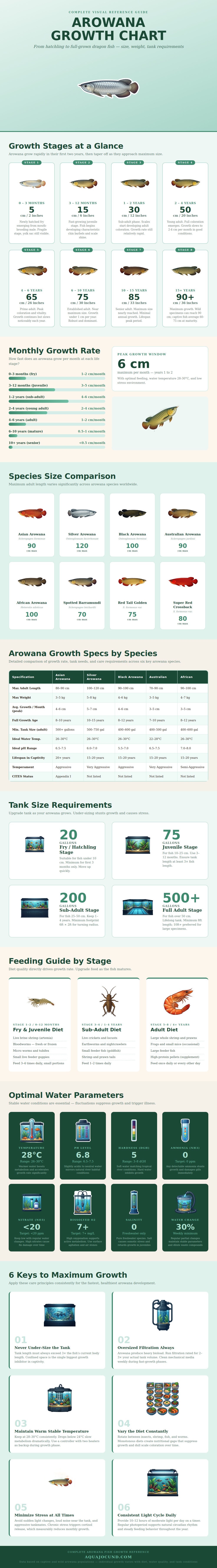Screen dimensions: 217x1568
Task: Click 'Never Under-Size the Tank' heading
Action: click(x=42, y=1348)
